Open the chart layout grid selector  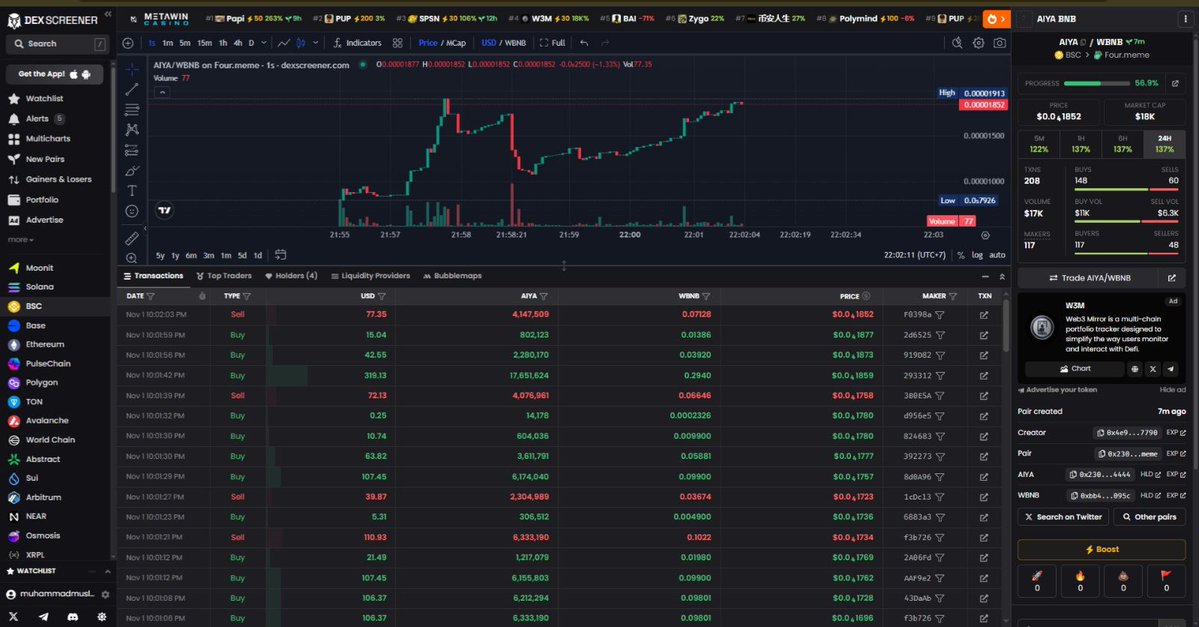(x=398, y=43)
